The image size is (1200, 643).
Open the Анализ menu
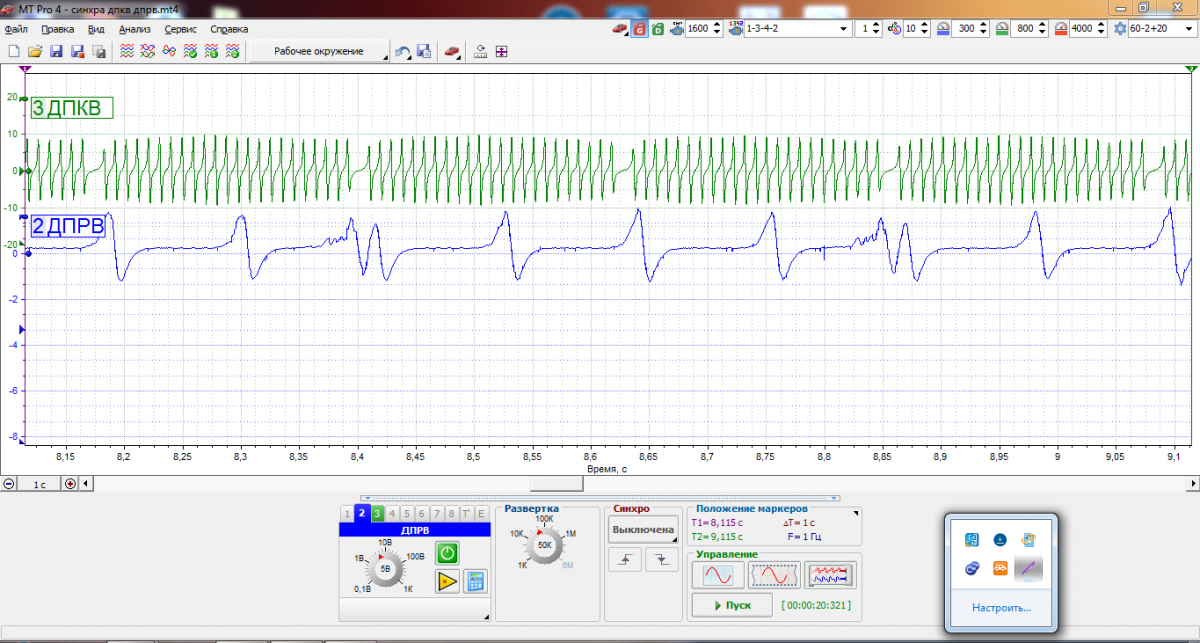tap(134, 29)
